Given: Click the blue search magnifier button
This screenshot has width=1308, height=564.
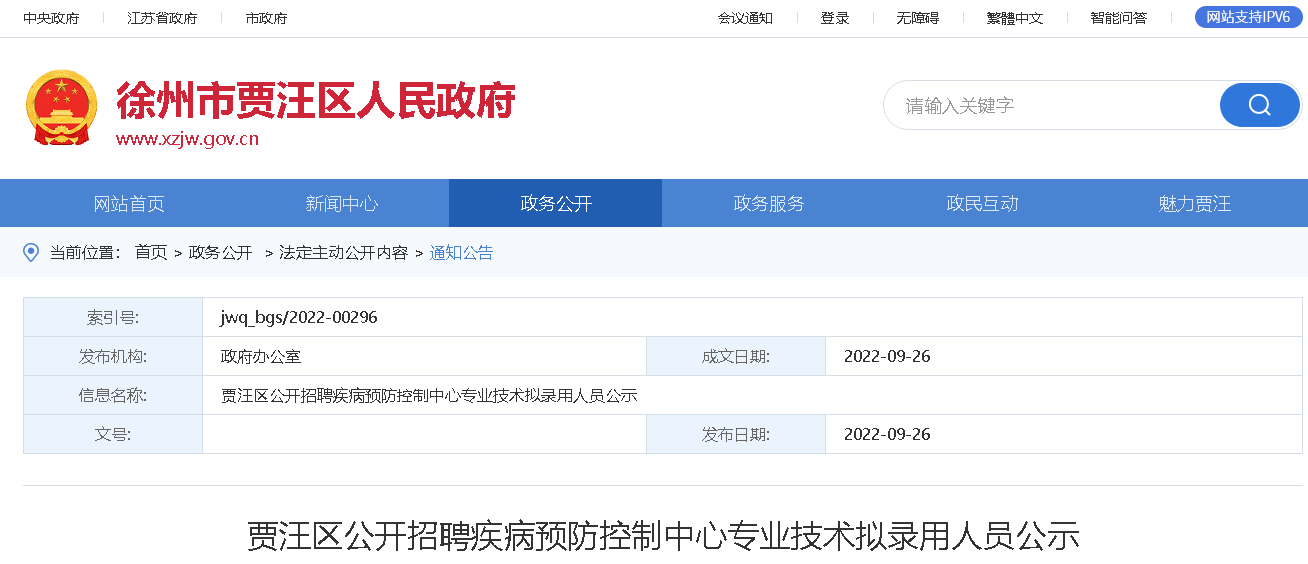Looking at the screenshot, I should point(1259,105).
